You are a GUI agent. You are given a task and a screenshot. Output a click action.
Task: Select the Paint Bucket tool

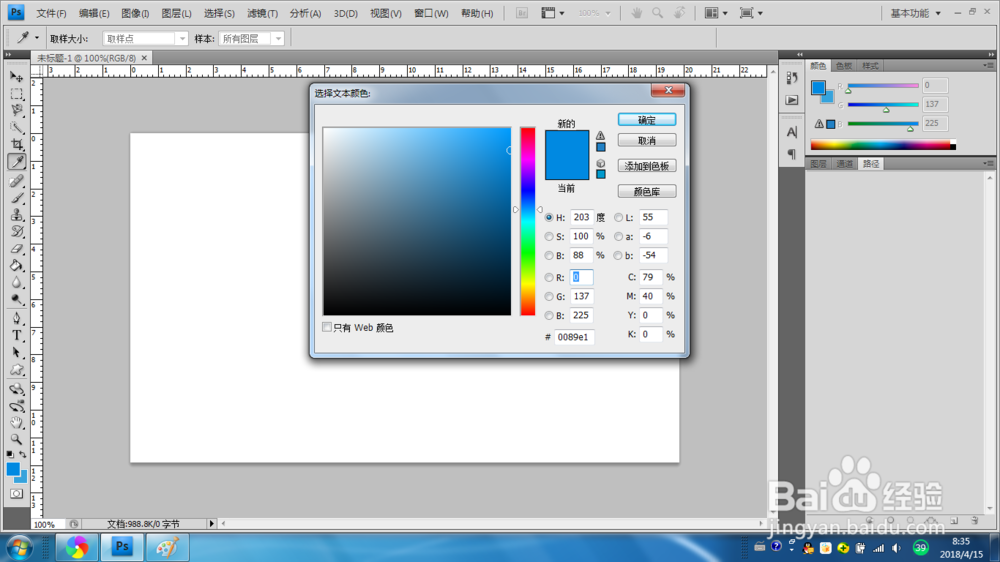pyautogui.click(x=17, y=265)
